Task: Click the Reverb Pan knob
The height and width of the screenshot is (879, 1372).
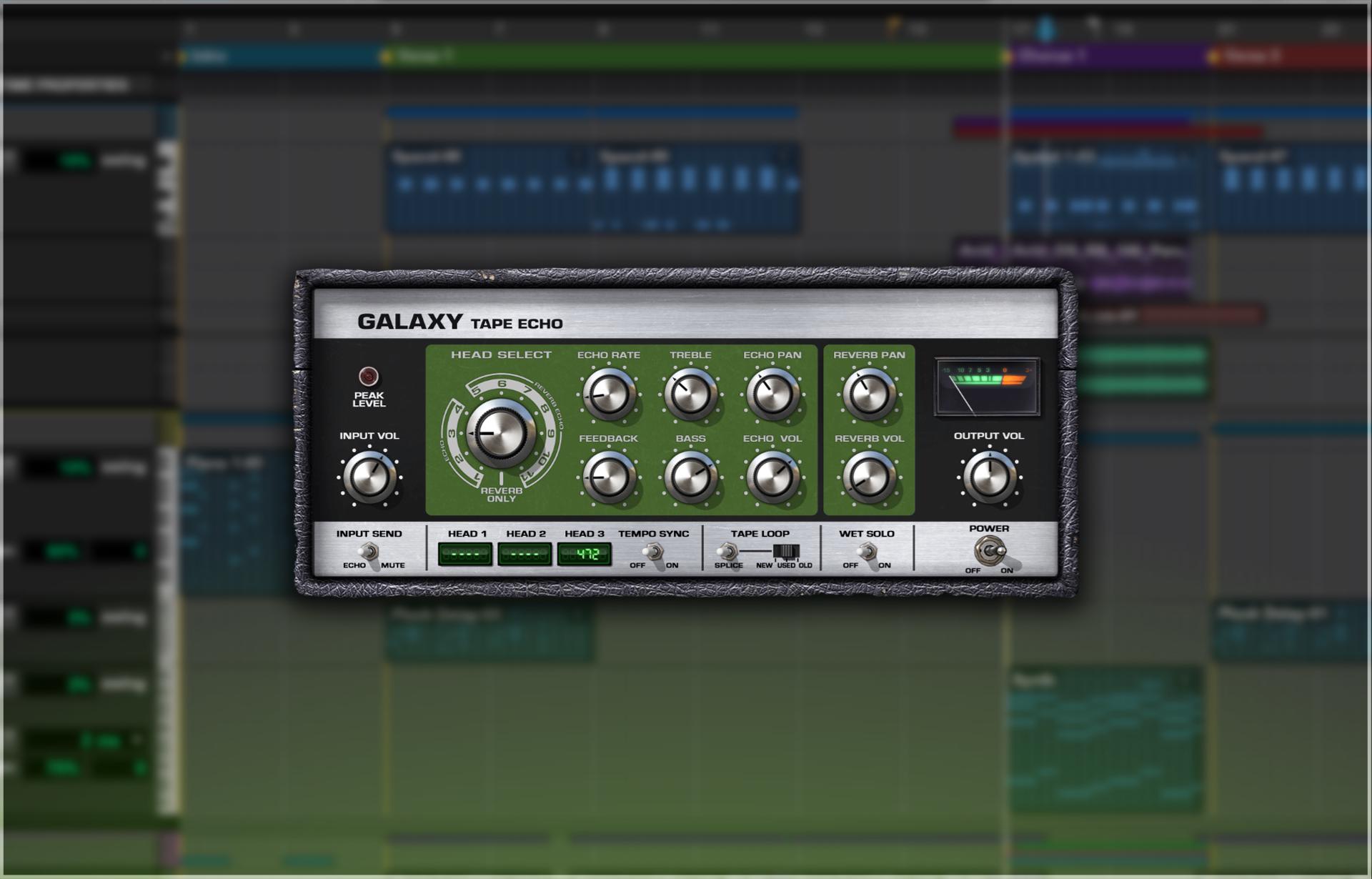Action: pyautogui.click(x=869, y=394)
